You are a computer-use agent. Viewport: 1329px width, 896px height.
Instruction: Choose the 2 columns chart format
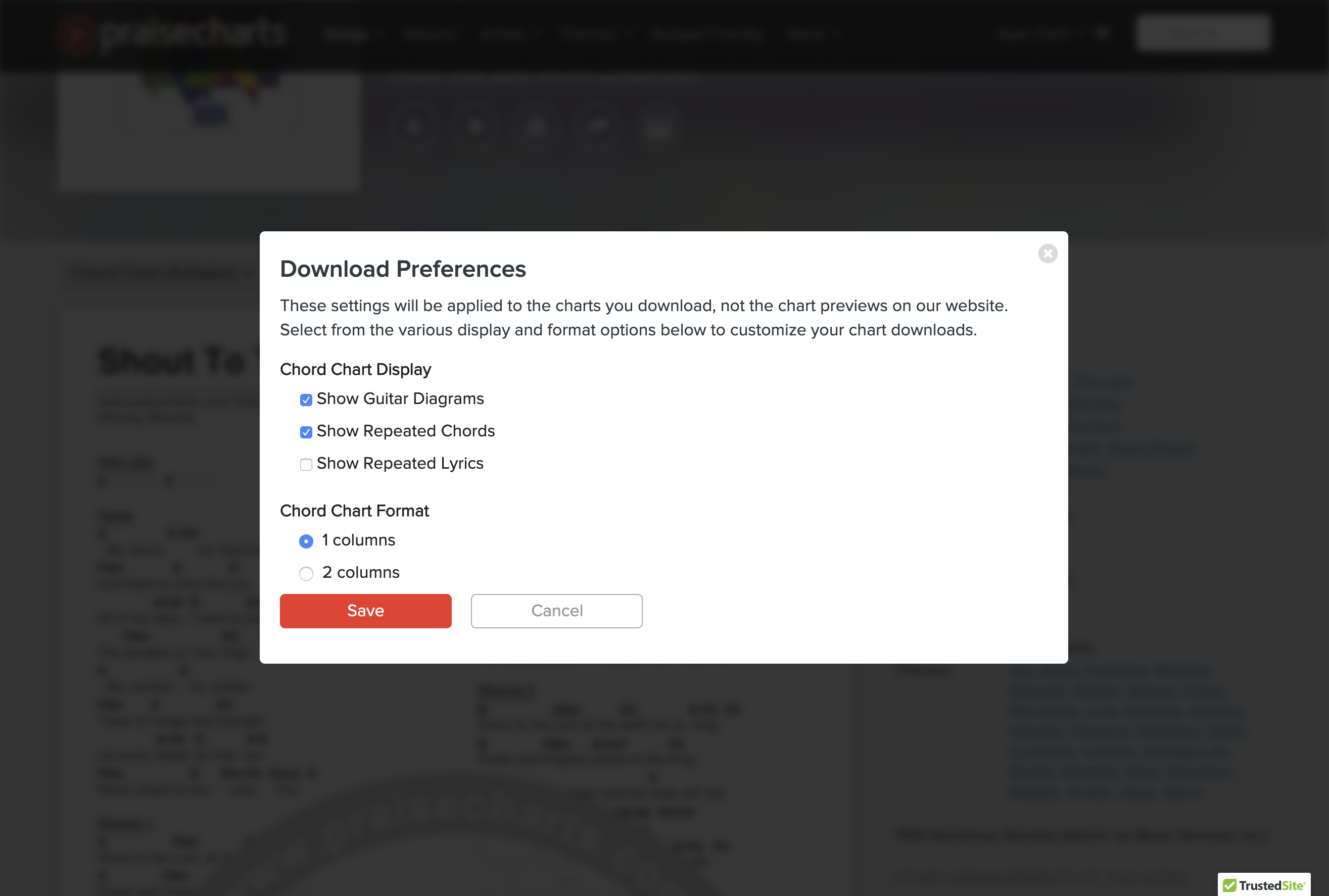point(306,573)
